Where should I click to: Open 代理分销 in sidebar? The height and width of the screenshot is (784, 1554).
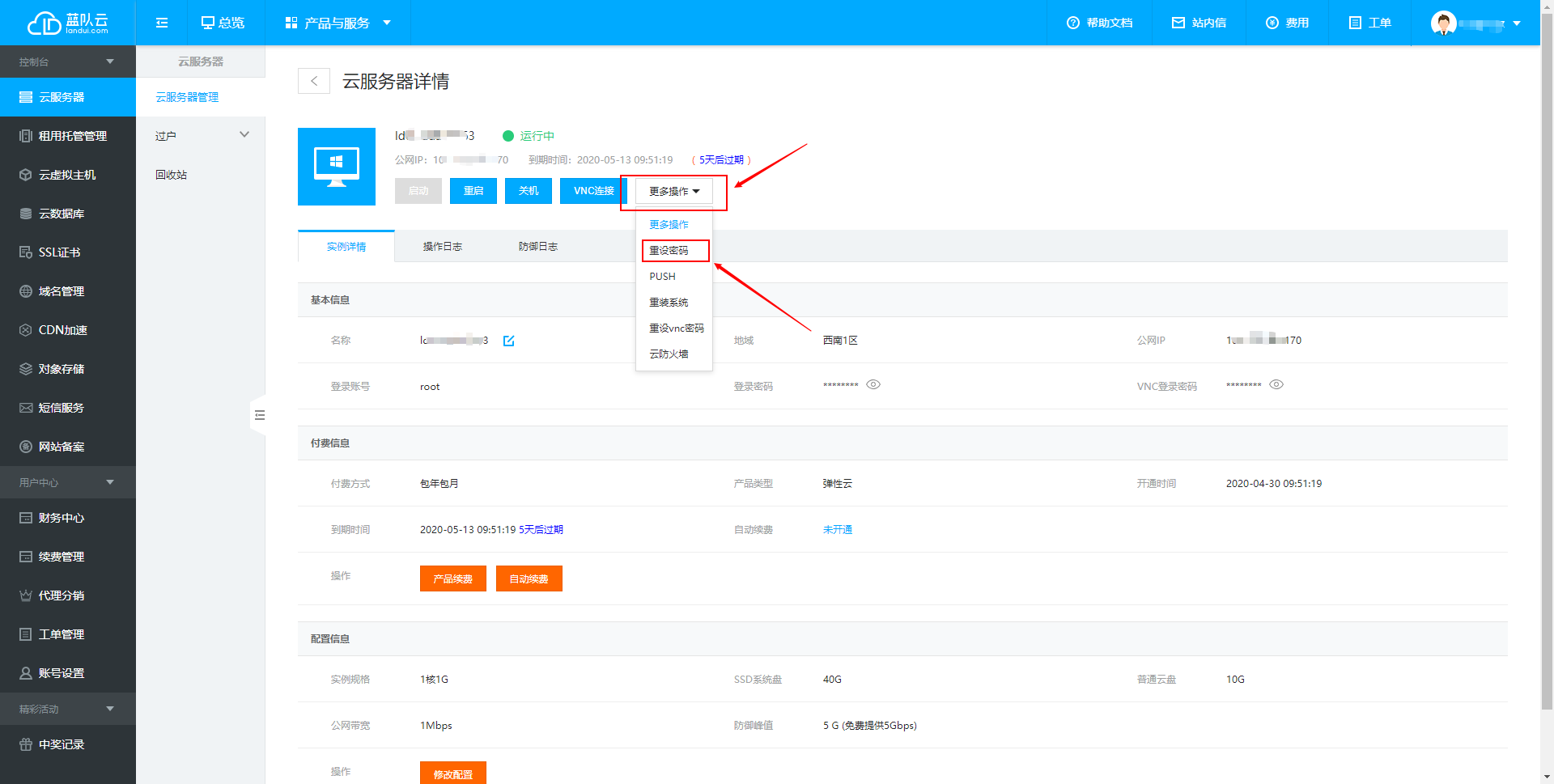pos(68,595)
